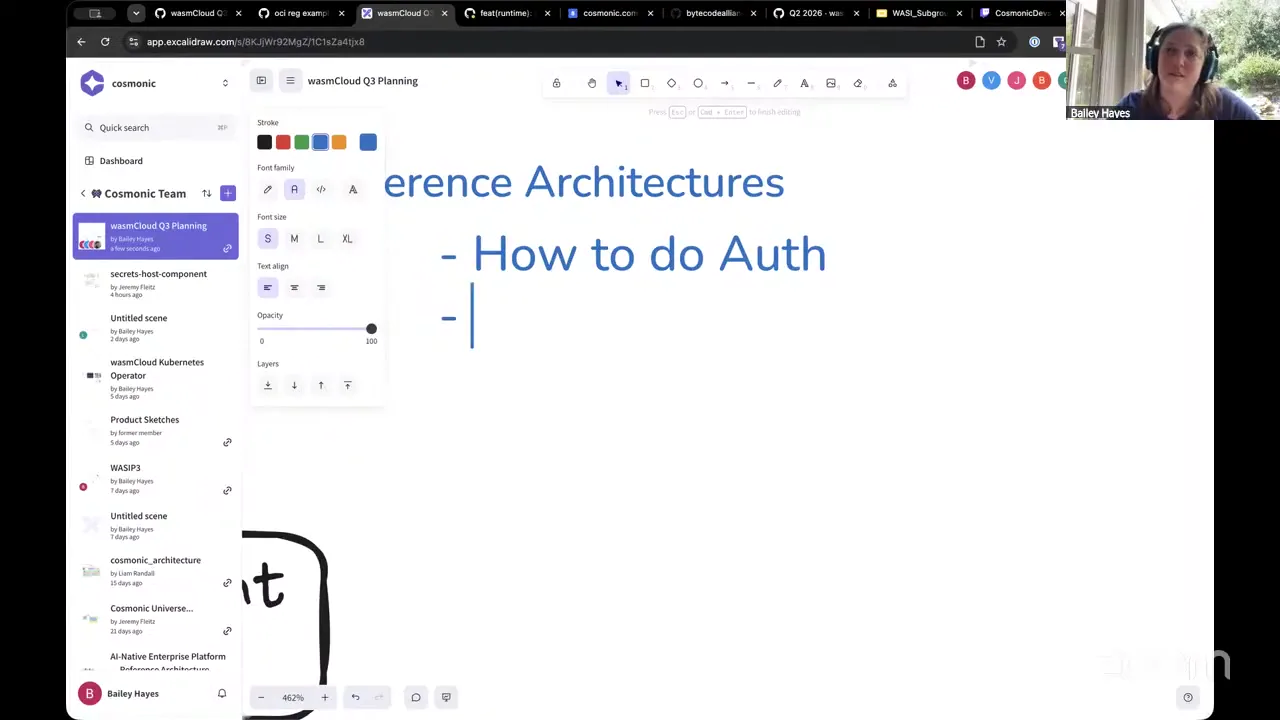This screenshot has height=720, width=1280.
Task: Set font size to S
Action: [267, 239]
